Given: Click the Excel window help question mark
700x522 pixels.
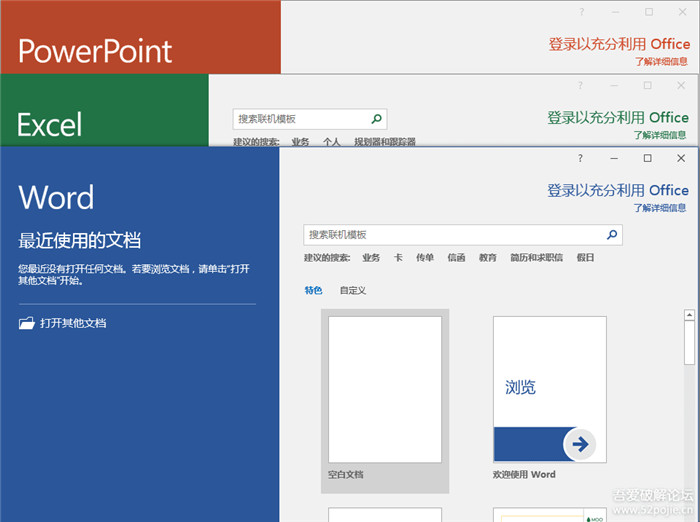Looking at the screenshot, I should 580,85.
